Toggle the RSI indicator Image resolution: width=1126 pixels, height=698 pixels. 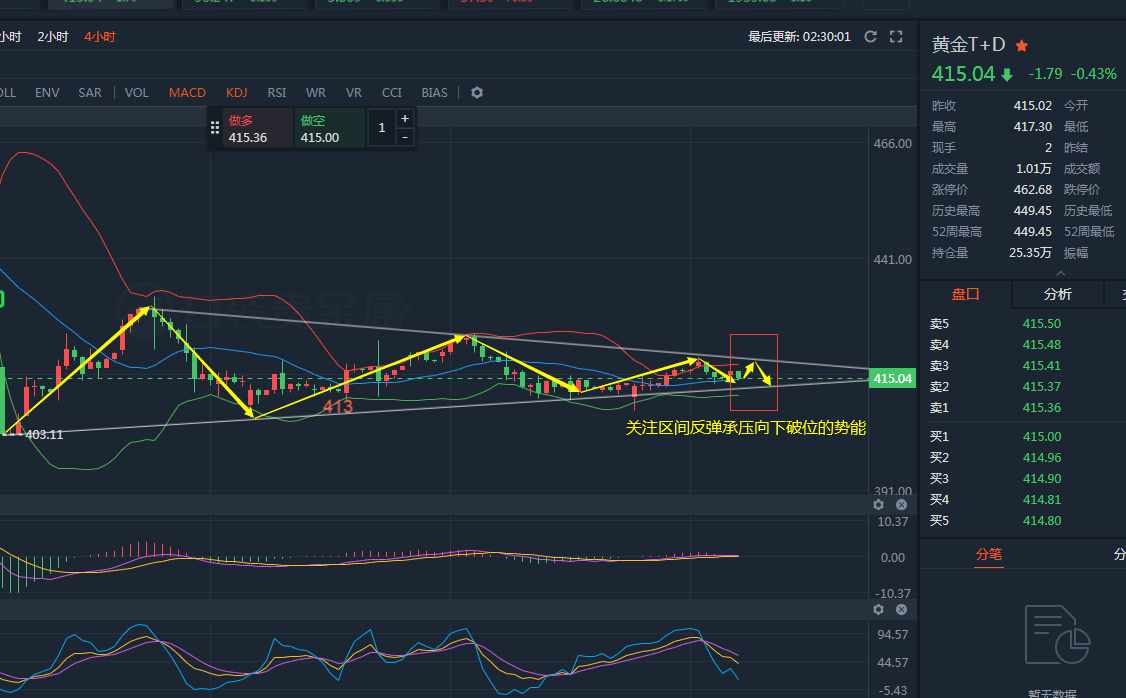click(276, 93)
